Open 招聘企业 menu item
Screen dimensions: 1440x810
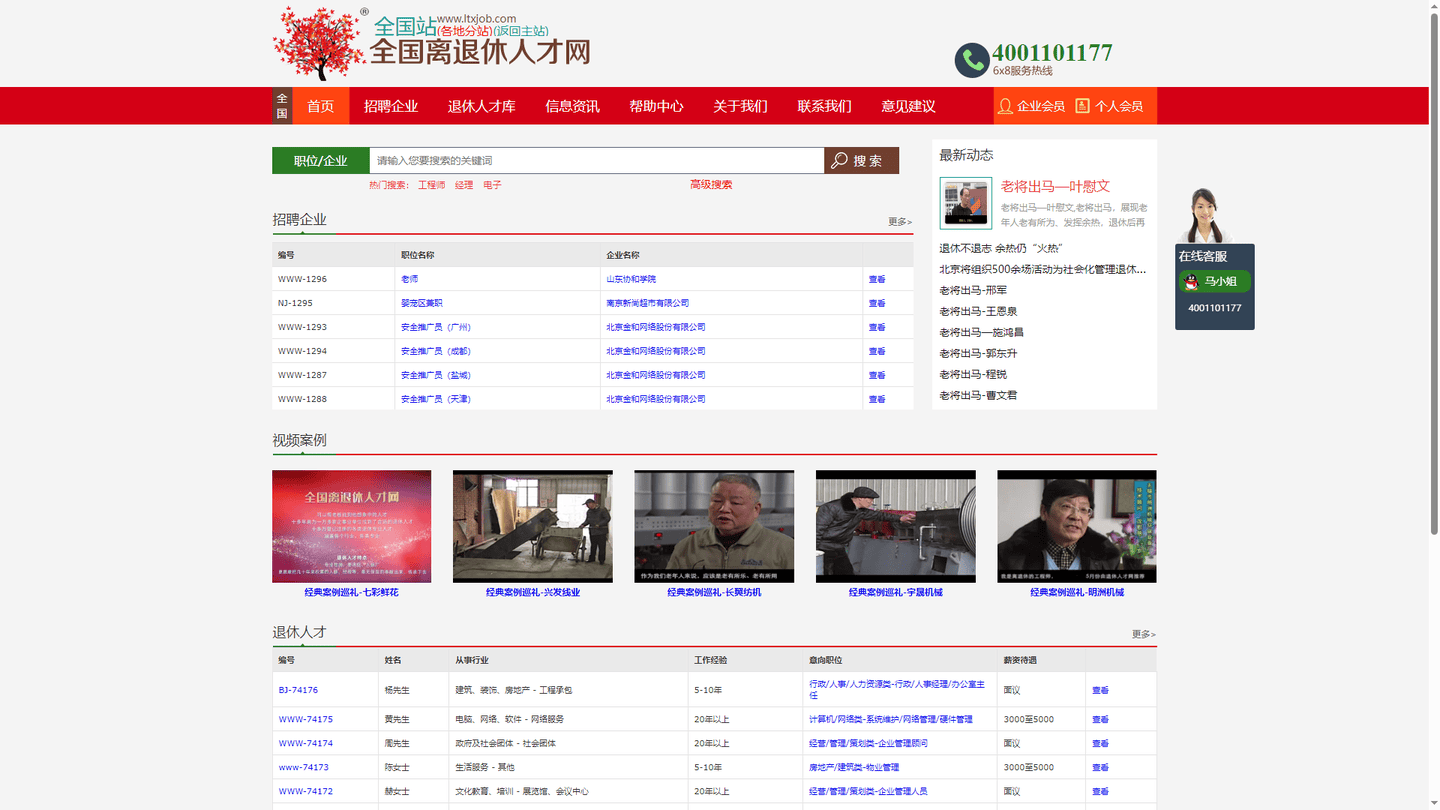391,106
